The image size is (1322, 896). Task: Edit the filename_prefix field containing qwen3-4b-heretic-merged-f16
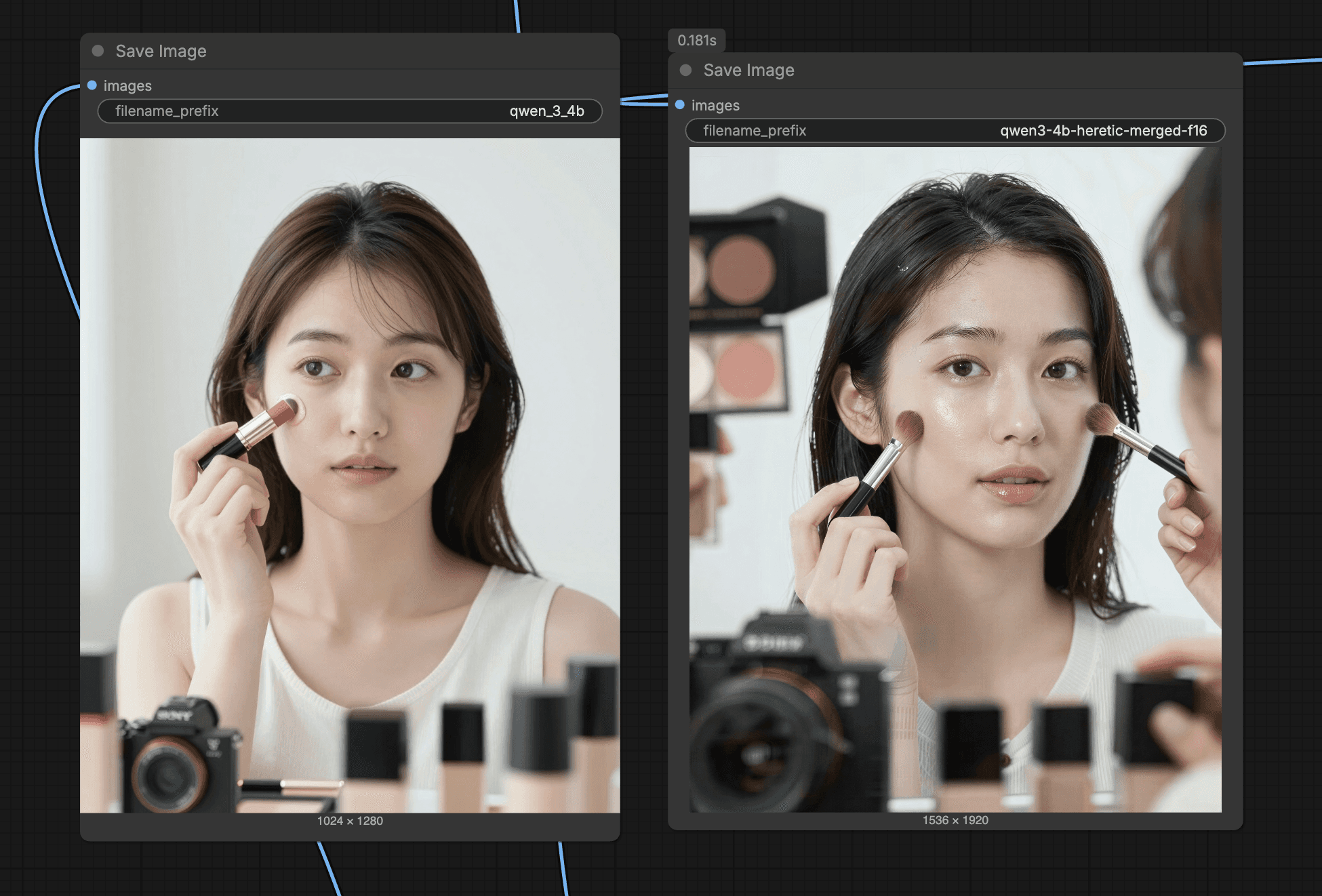coord(955,131)
